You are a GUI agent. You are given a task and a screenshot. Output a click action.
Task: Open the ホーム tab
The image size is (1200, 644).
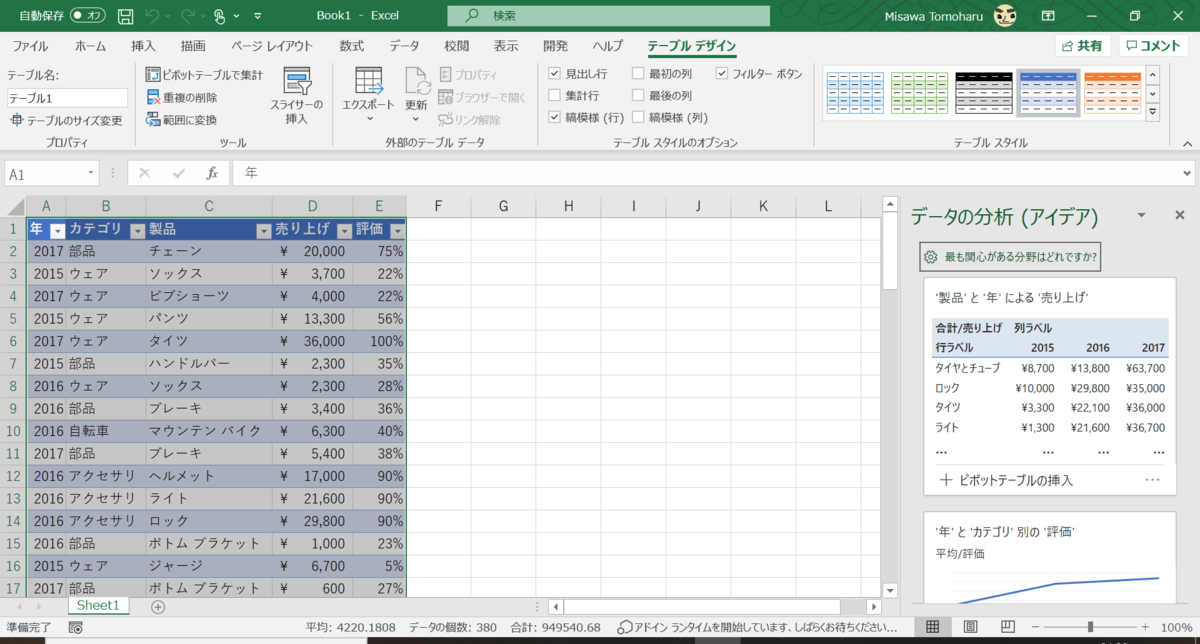(x=90, y=46)
